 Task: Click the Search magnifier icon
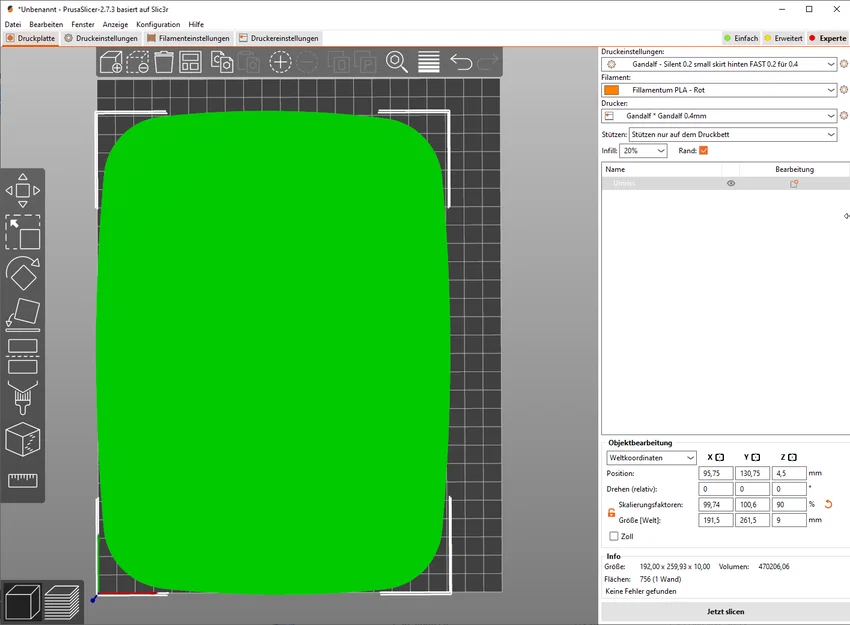396,62
